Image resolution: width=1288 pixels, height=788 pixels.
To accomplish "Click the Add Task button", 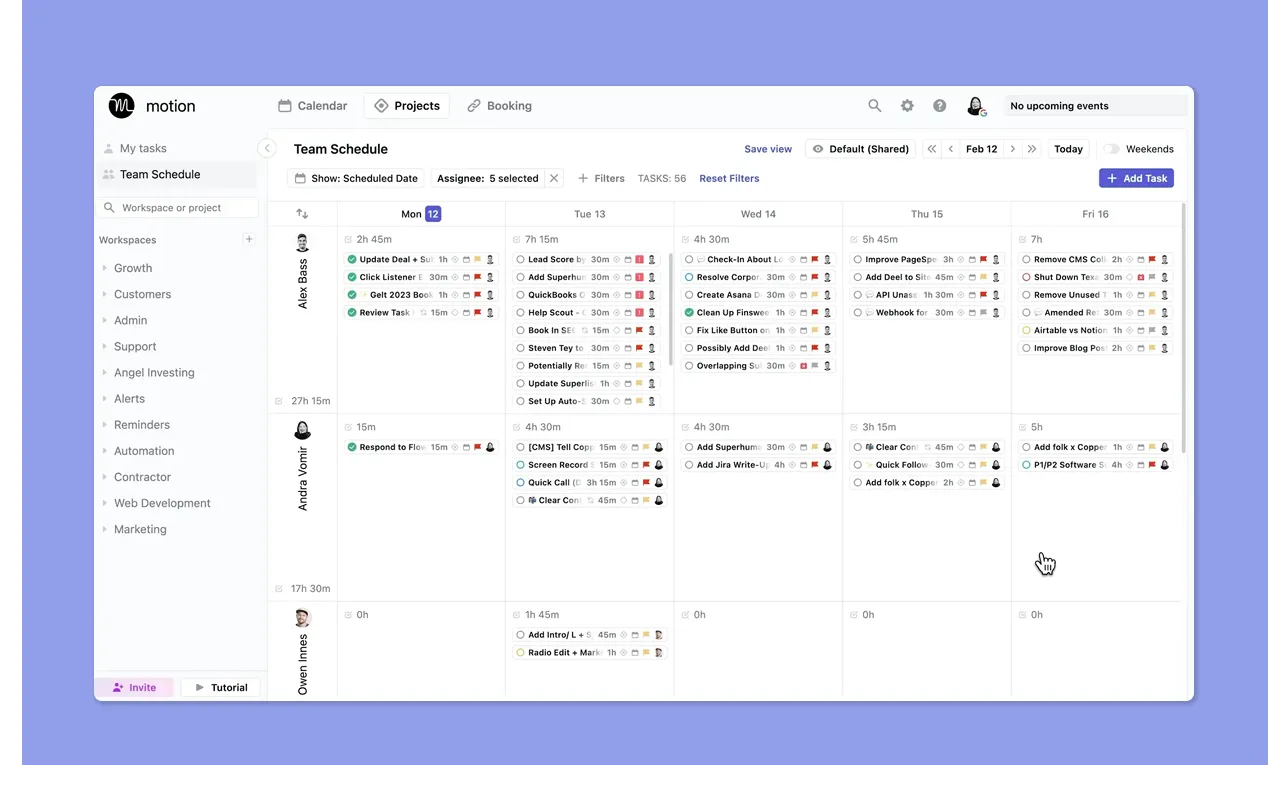I will (x=1135, y=177).
